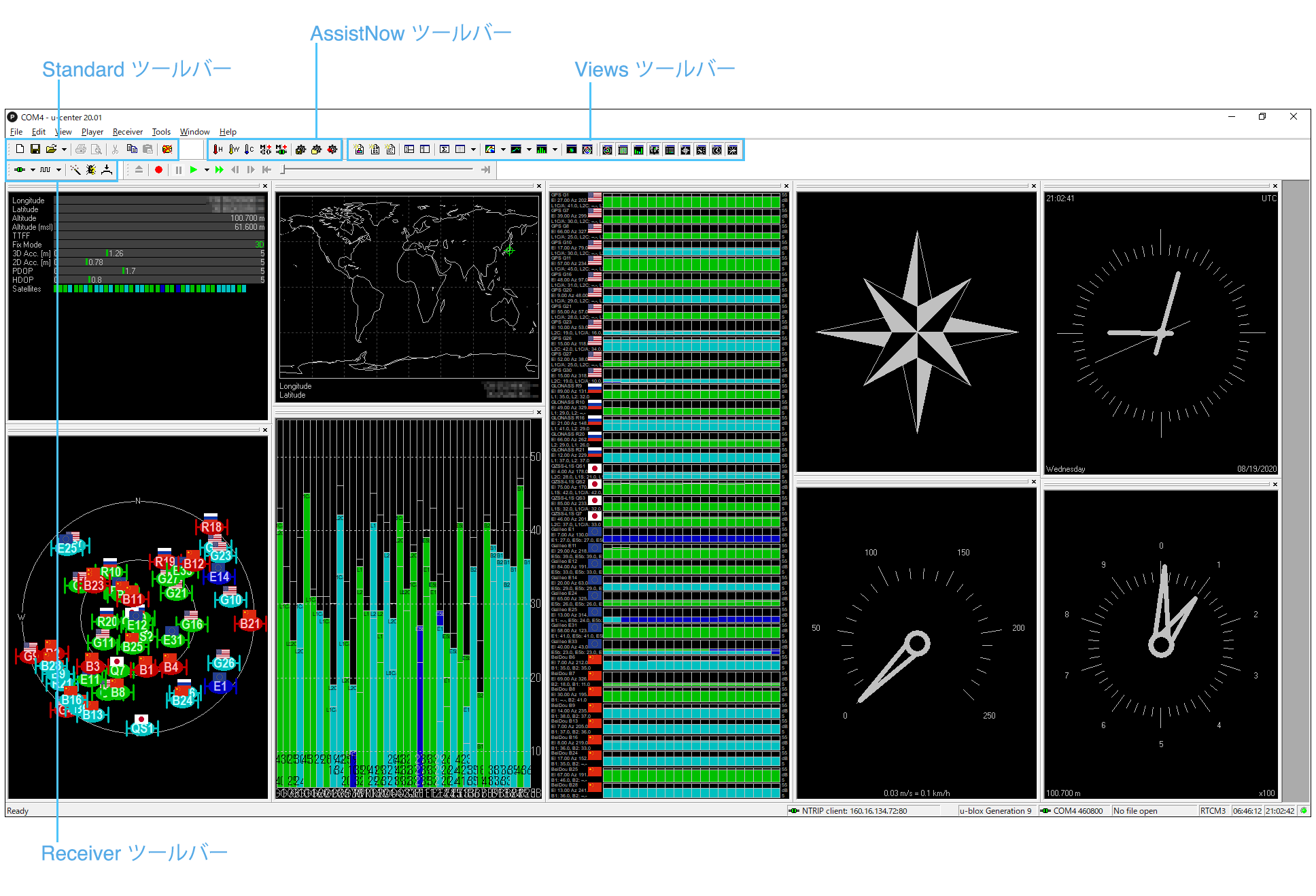1316x896 pixels.
Task: Click the debug messages bug icon
Action: click(91, 170)
